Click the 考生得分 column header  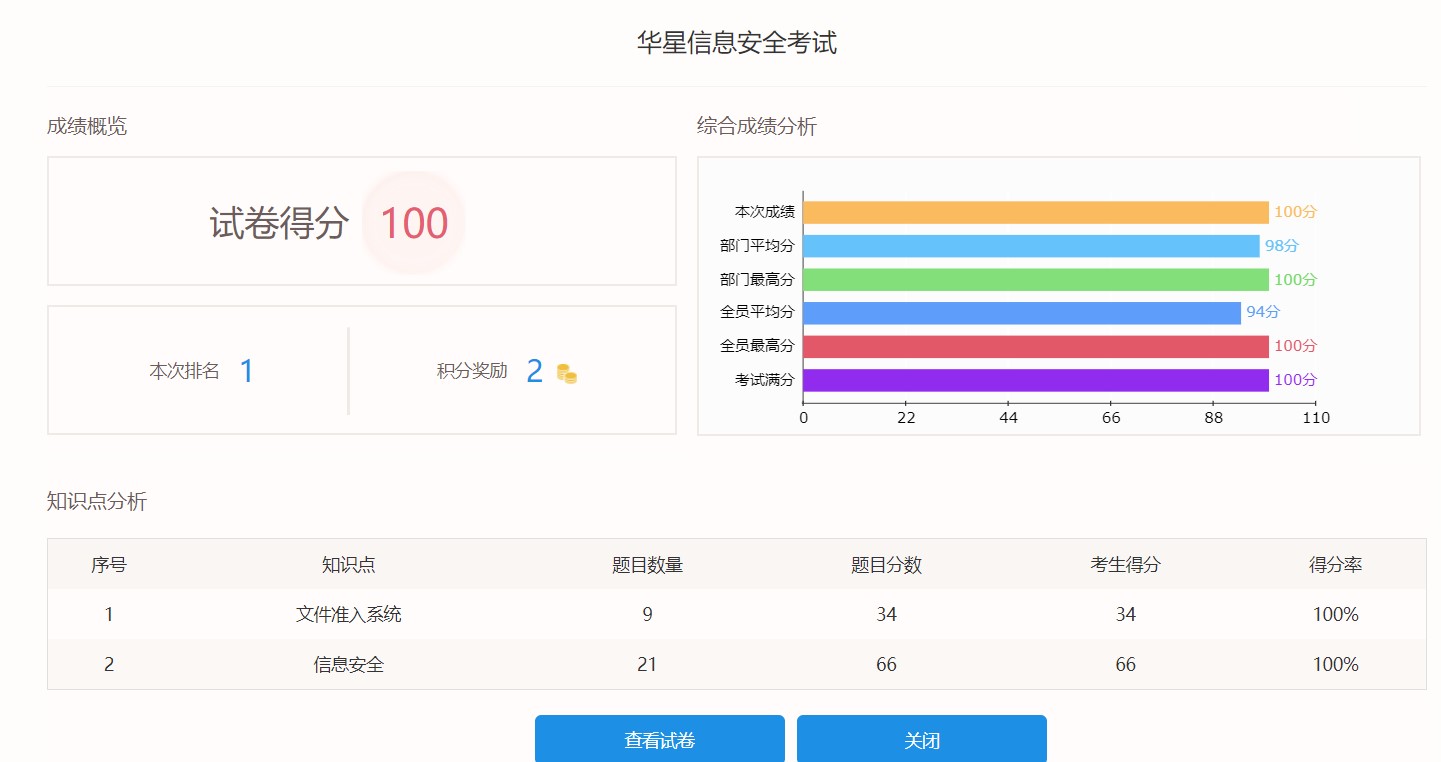click(1125, 565)
